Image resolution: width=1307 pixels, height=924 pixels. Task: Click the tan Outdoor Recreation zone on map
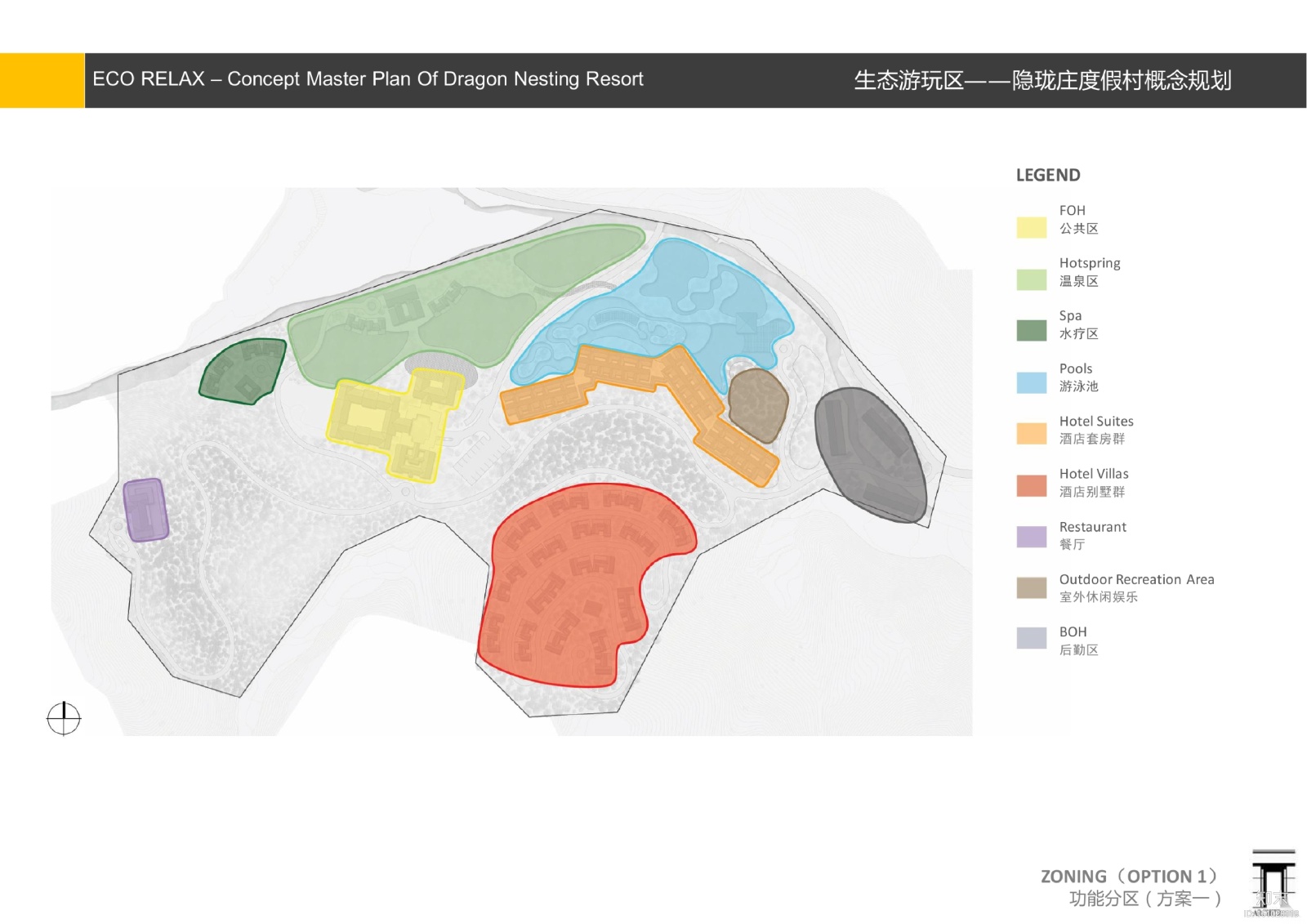click(x=758, y=405)
